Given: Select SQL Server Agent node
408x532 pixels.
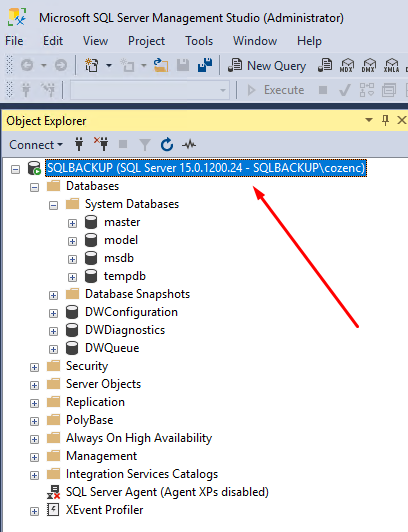Looking at the screenshot, I should click(x=167, y=492).
